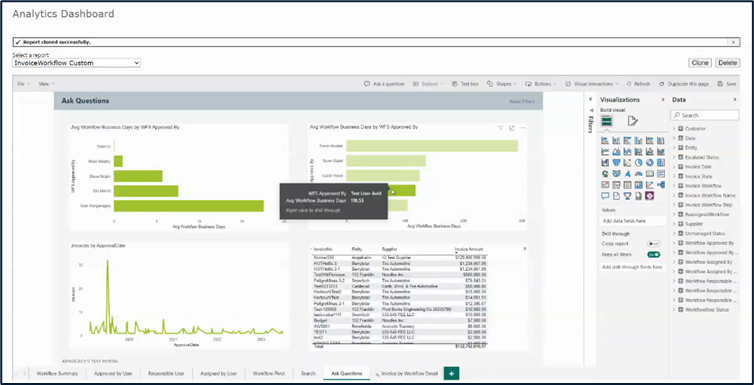754x385 pixels.
Task: Open the Explore dropdown in toolbar
Action: pos(427,84)
